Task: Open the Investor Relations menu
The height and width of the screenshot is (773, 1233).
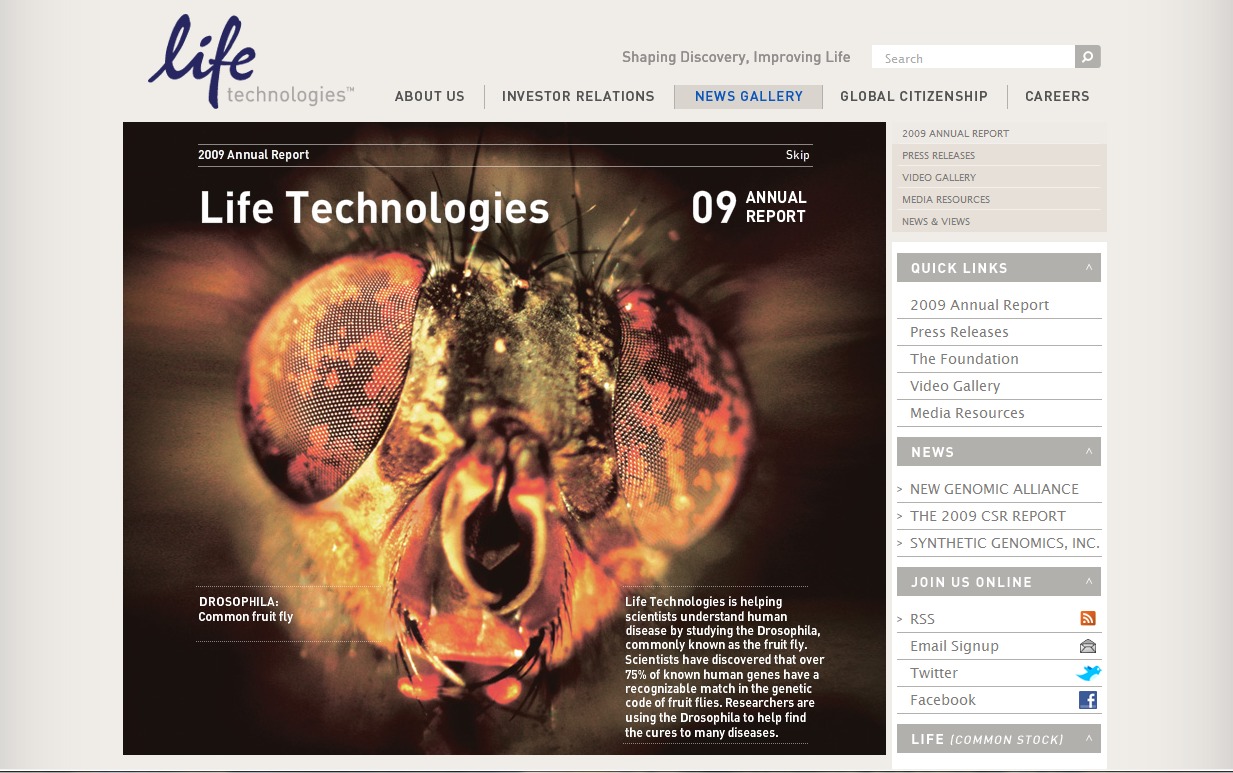Action: (x=578, y=97)
